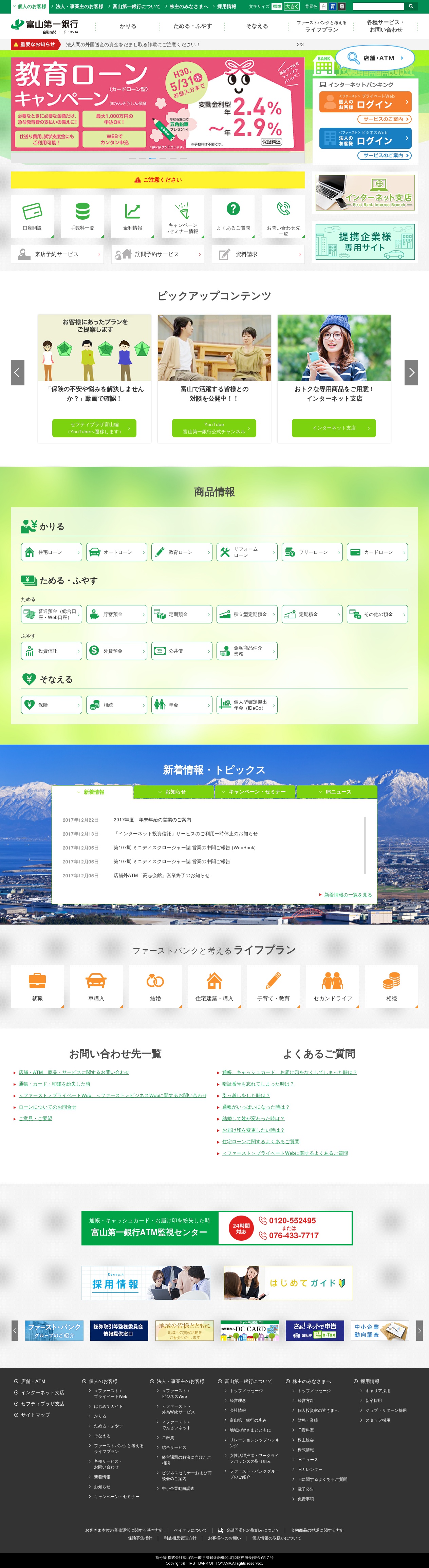Click the 住宅ローン product button
This screenshot has height=1568, width=429.
pos(51,552)
